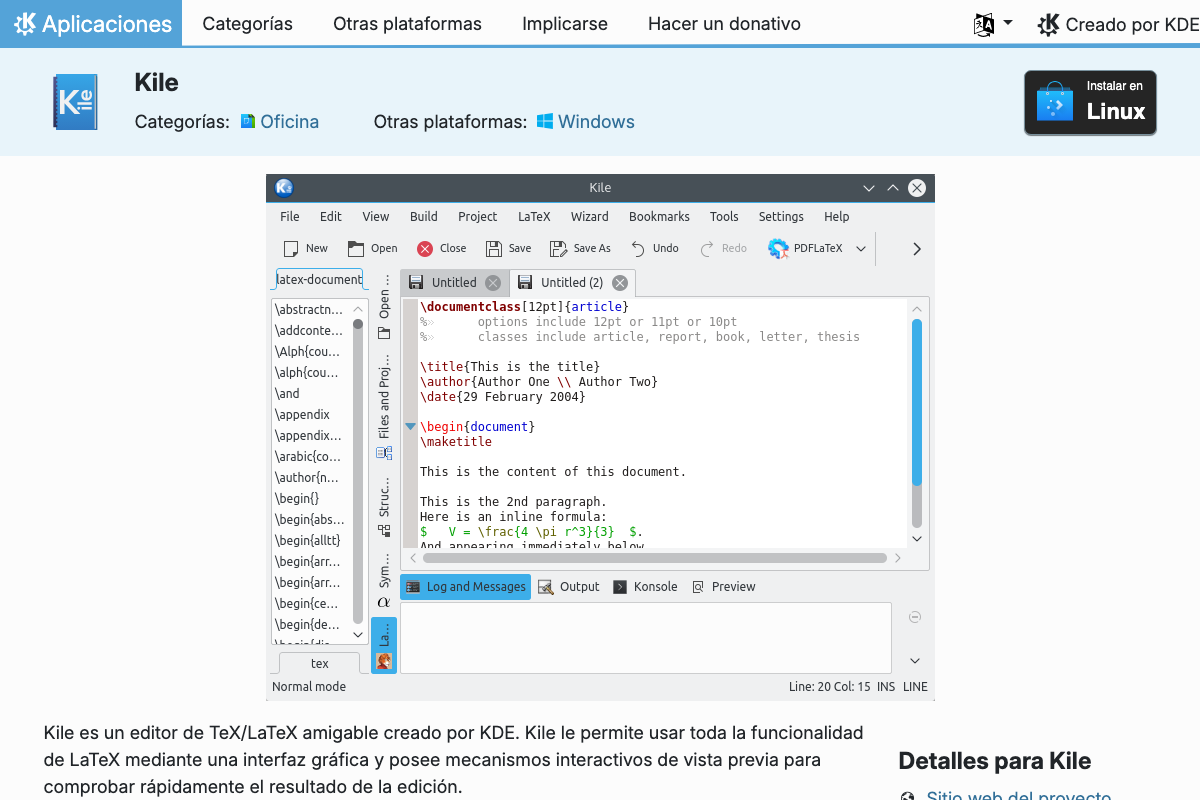Viewport: 1200px width, 800px height.
Task: Click the Undo arrow in Kile toolbar
Action: pos(638,249)
